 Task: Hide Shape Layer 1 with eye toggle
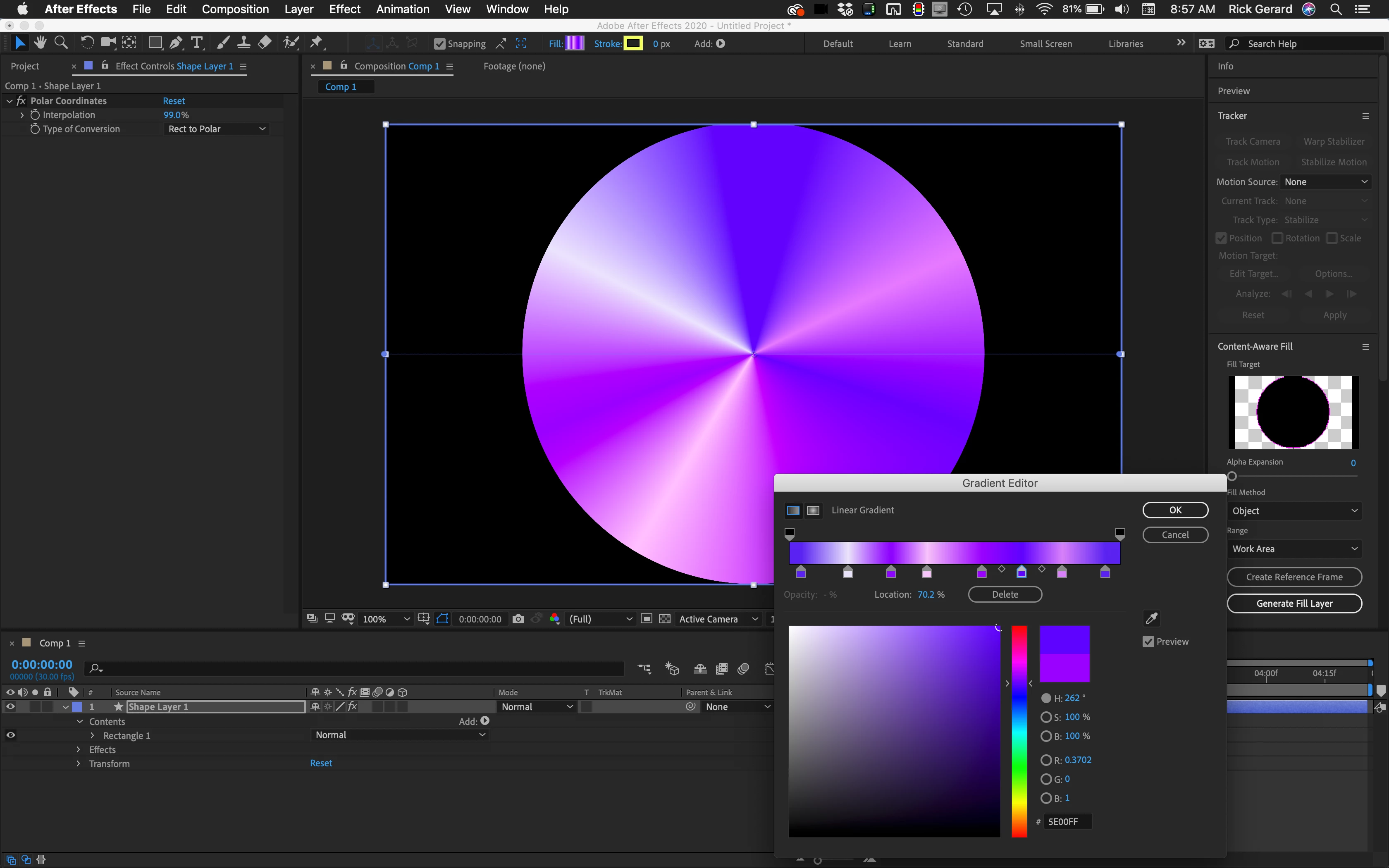(10, 707)
